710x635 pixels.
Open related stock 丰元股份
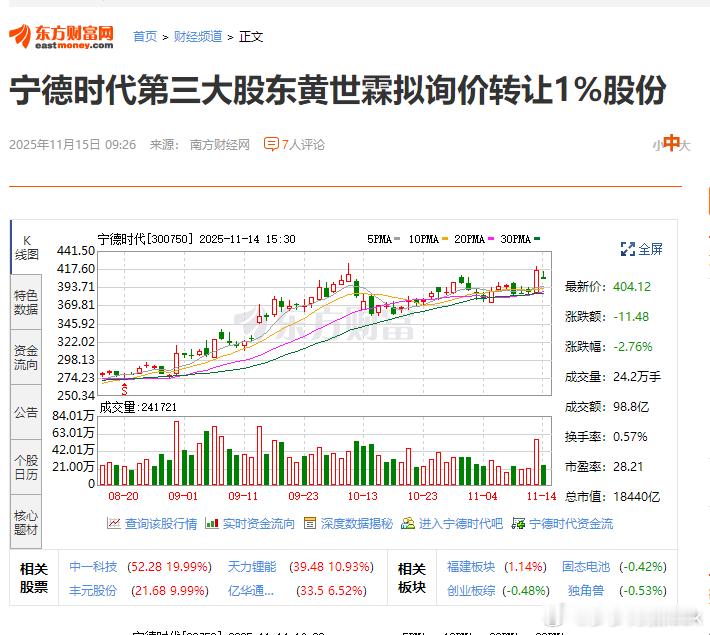tap(93, 591)
